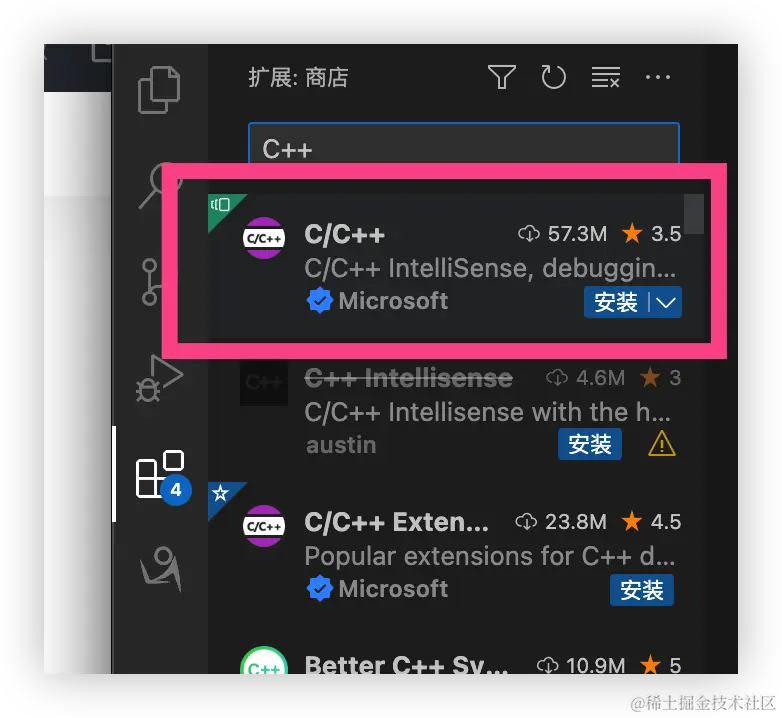The height and width of the screenshot is (718, 782).
Task: Refresh the extensions list
Action: pyautogui.click(x=554, y=77)
